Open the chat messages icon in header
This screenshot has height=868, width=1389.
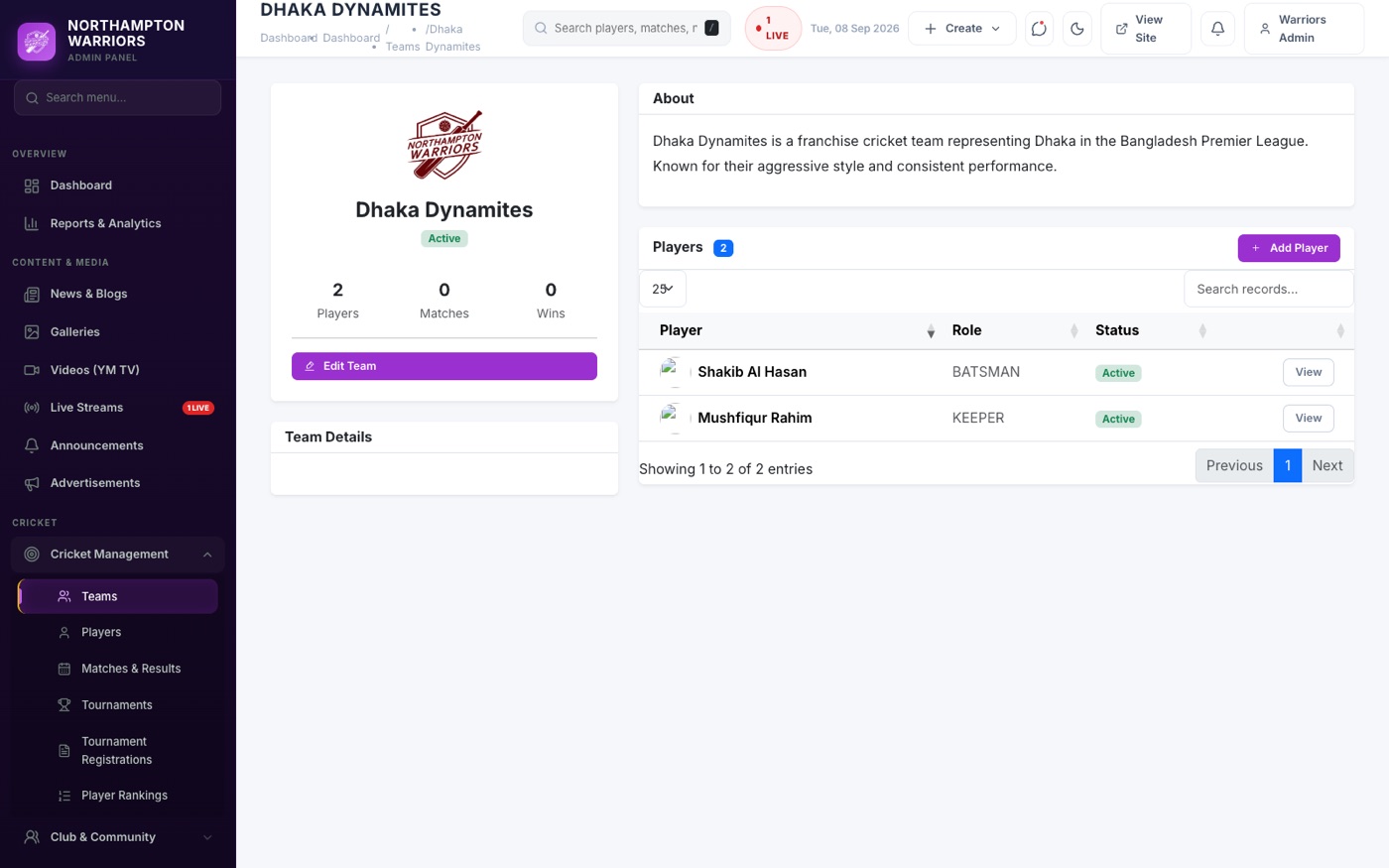click(1039, 29)
